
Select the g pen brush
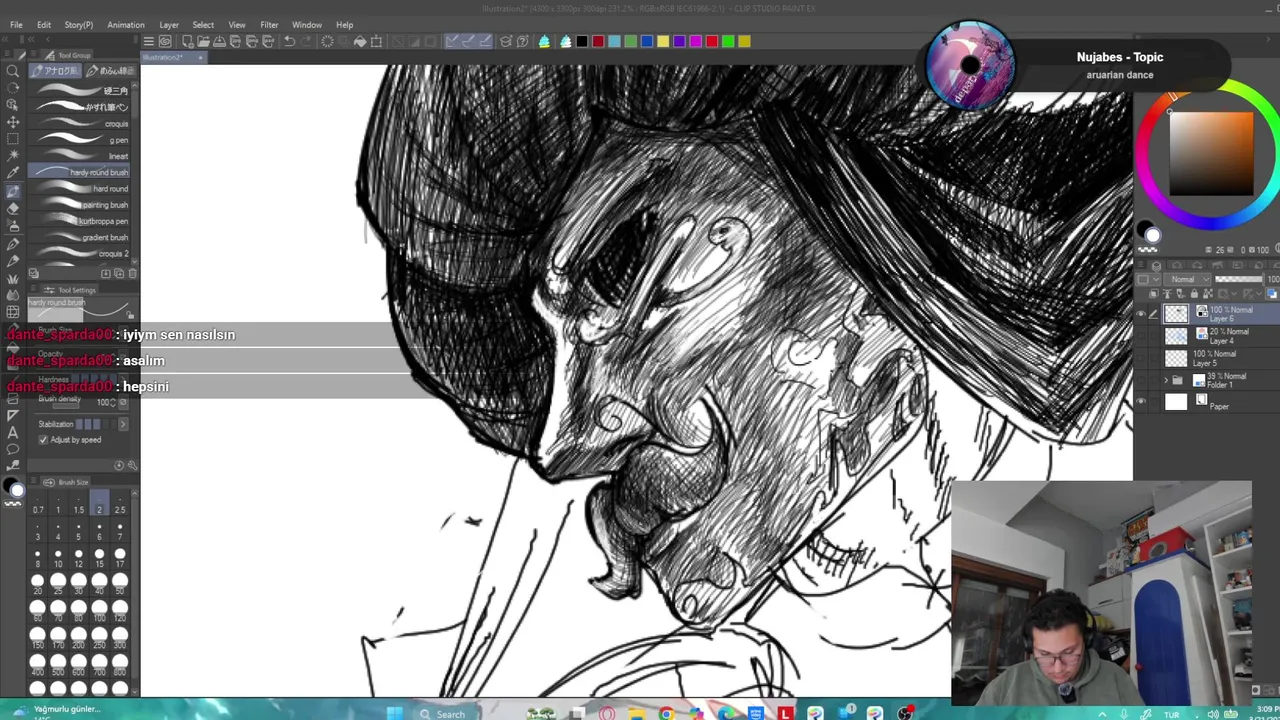pyautogui.click(x=80, y=140)
